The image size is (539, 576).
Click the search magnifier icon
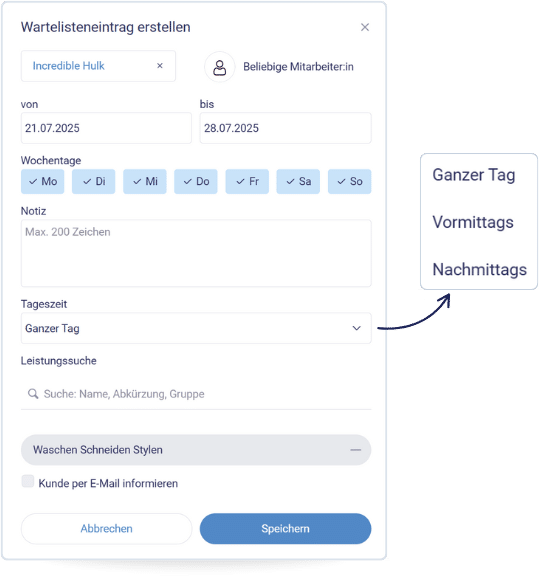coord(33,394)
